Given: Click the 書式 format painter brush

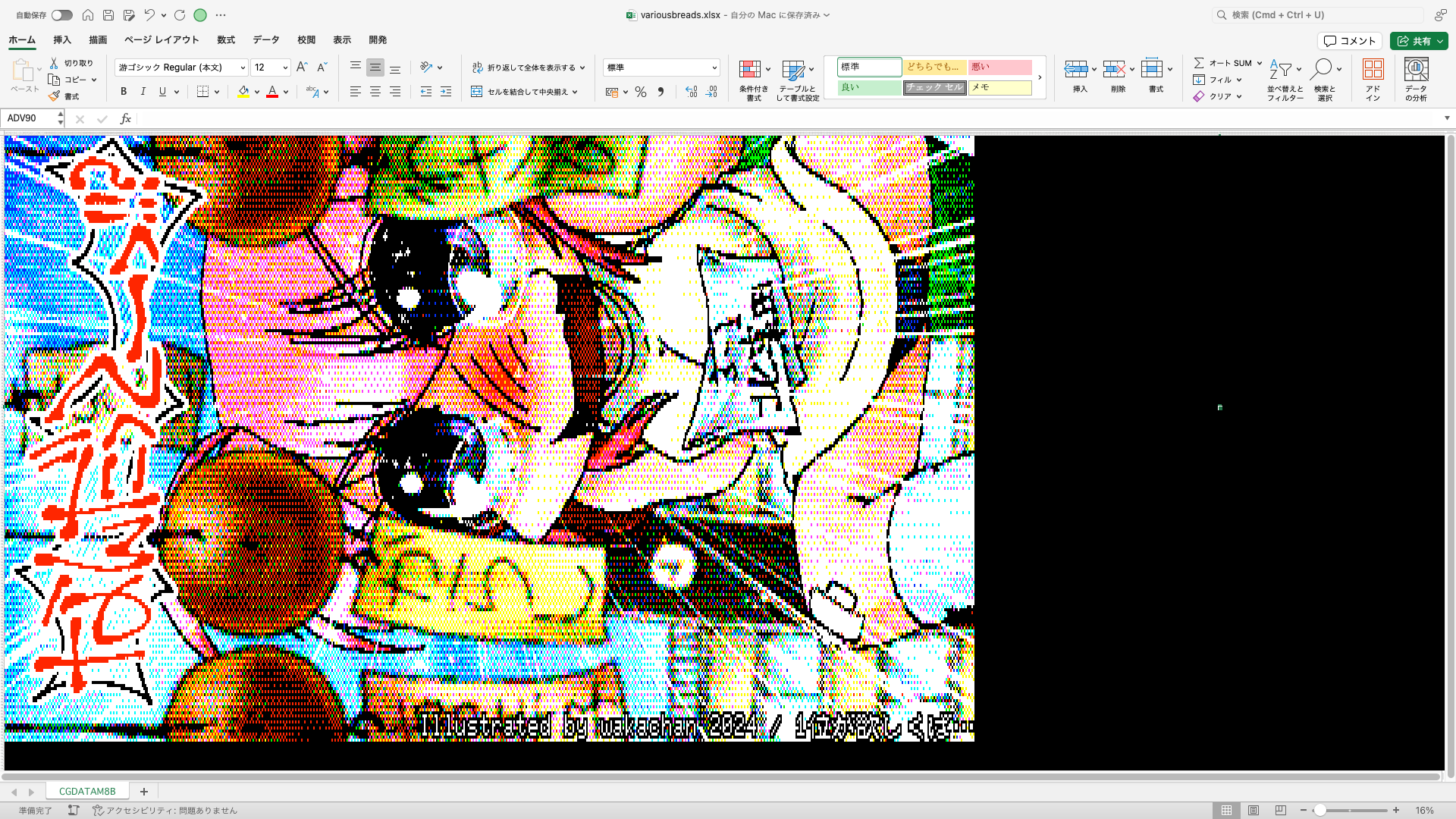Looking at the screenshot, I should pyautogui.click(x=64, y=96).
